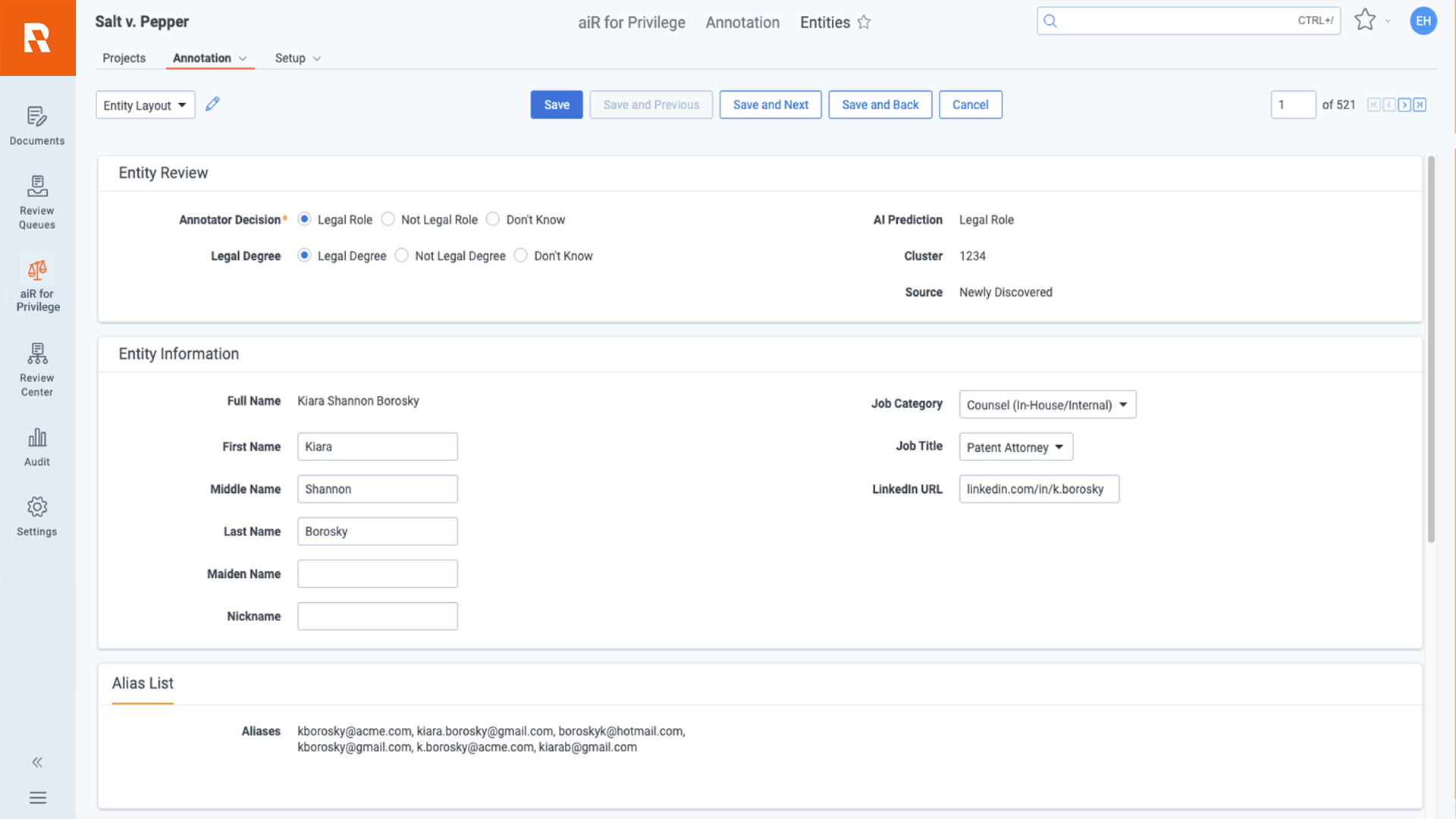Screen dimensions: 1456x819
Task: Click the pencil edit layout icon
Action: click(x=212, y=105)
